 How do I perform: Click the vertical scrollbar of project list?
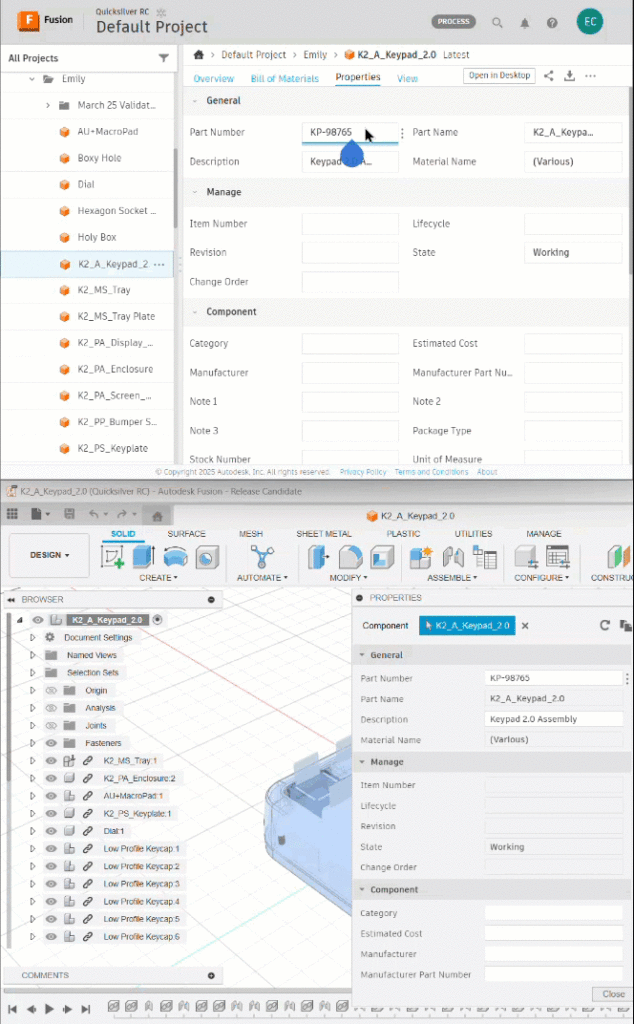click(x=175, y=189)
